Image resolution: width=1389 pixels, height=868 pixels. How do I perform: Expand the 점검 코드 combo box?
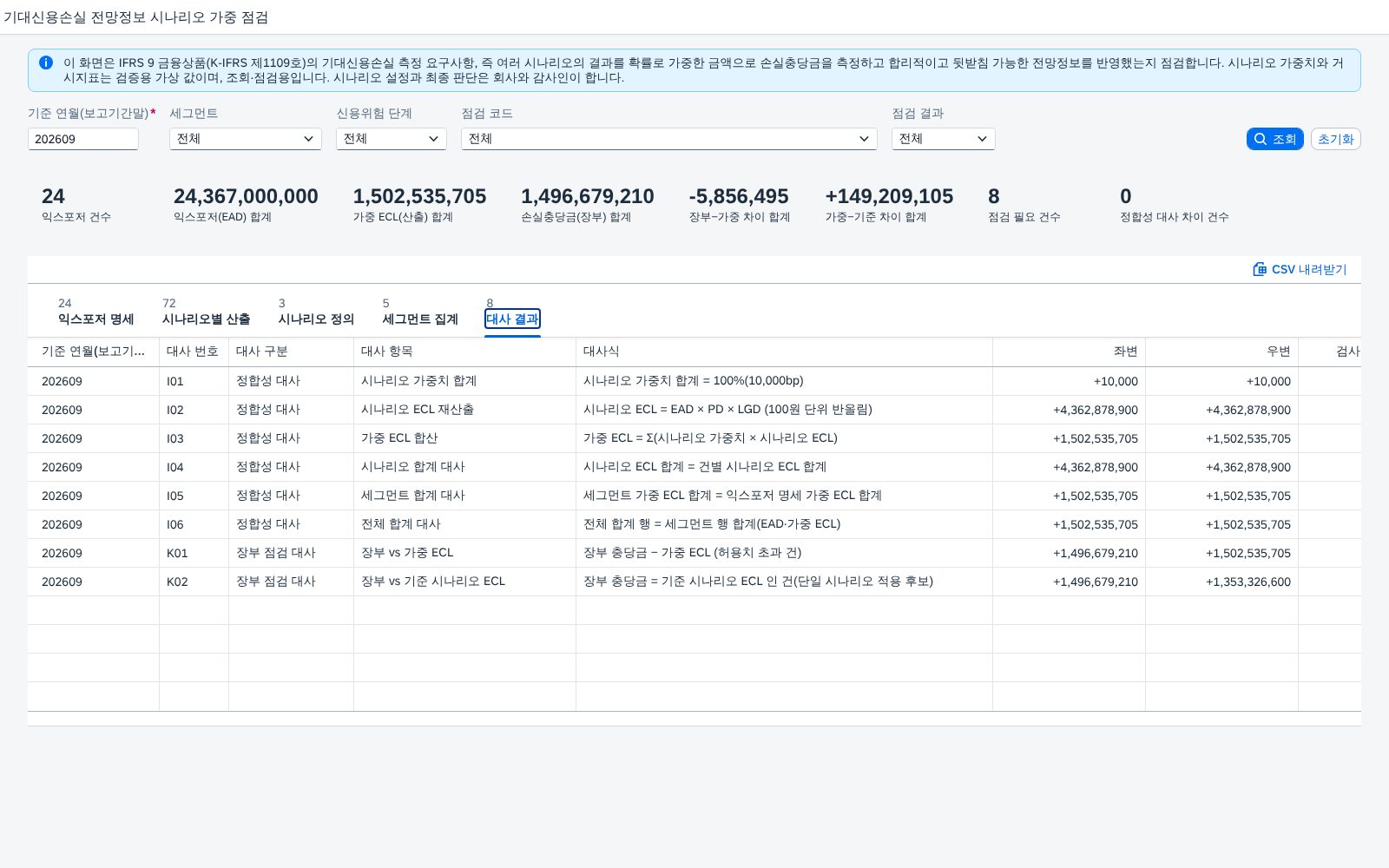(x=669, y=139)
